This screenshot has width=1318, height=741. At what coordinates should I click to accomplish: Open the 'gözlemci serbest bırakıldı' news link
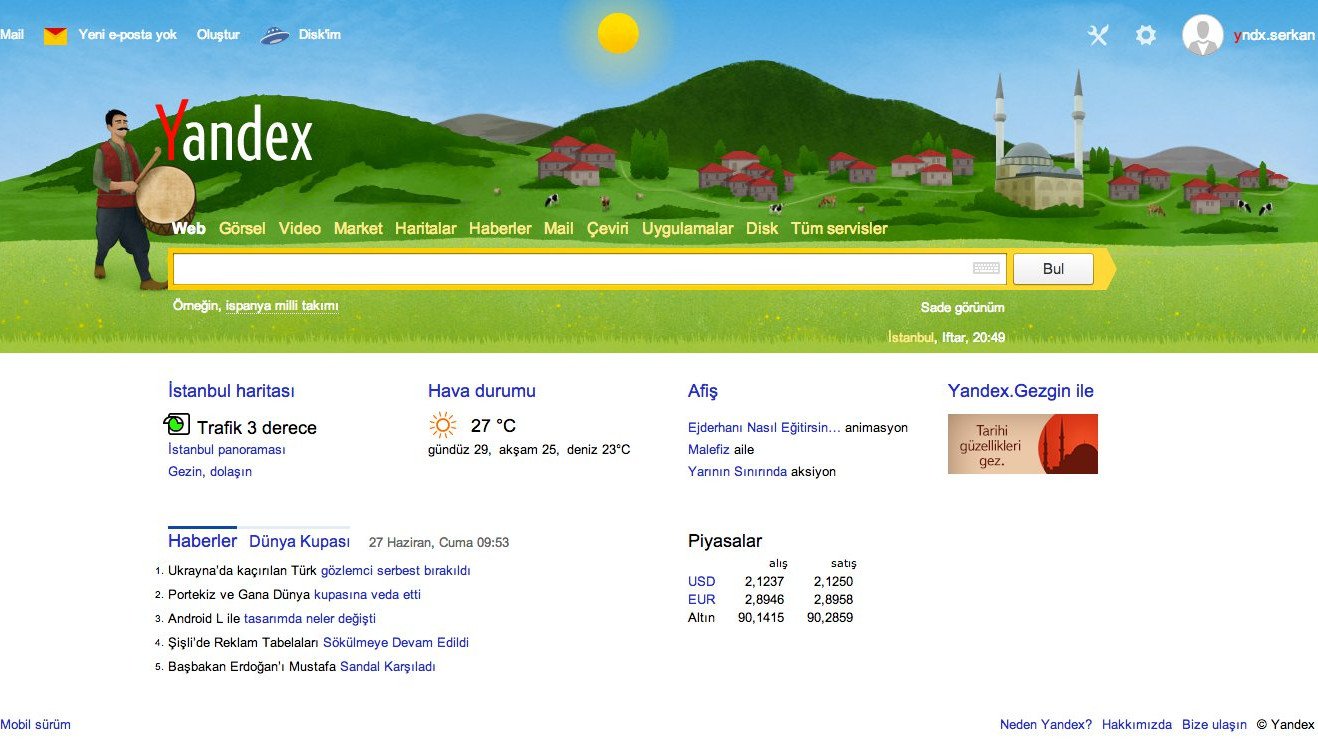click(396, 569)
